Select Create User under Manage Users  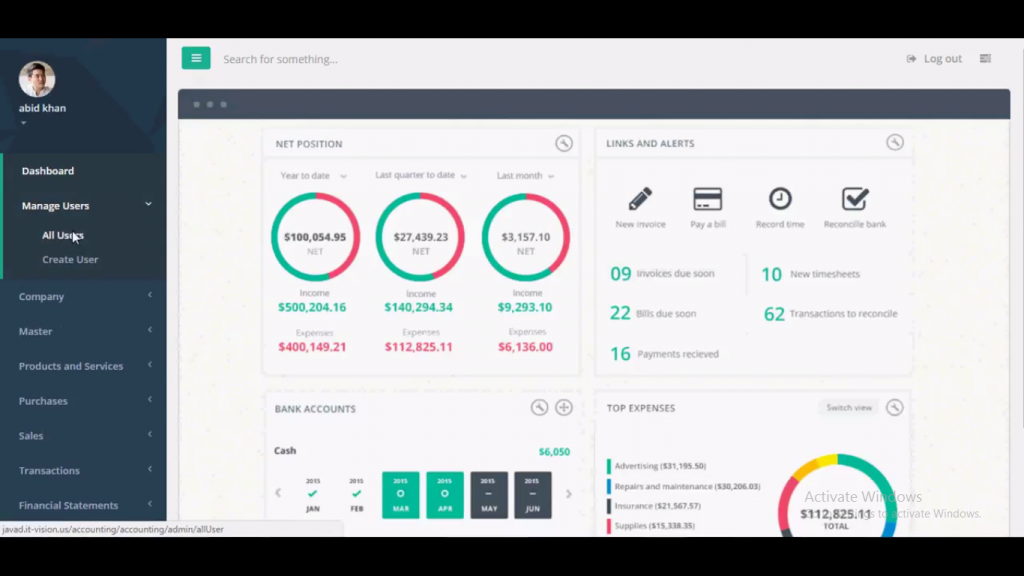click(70, 259)
